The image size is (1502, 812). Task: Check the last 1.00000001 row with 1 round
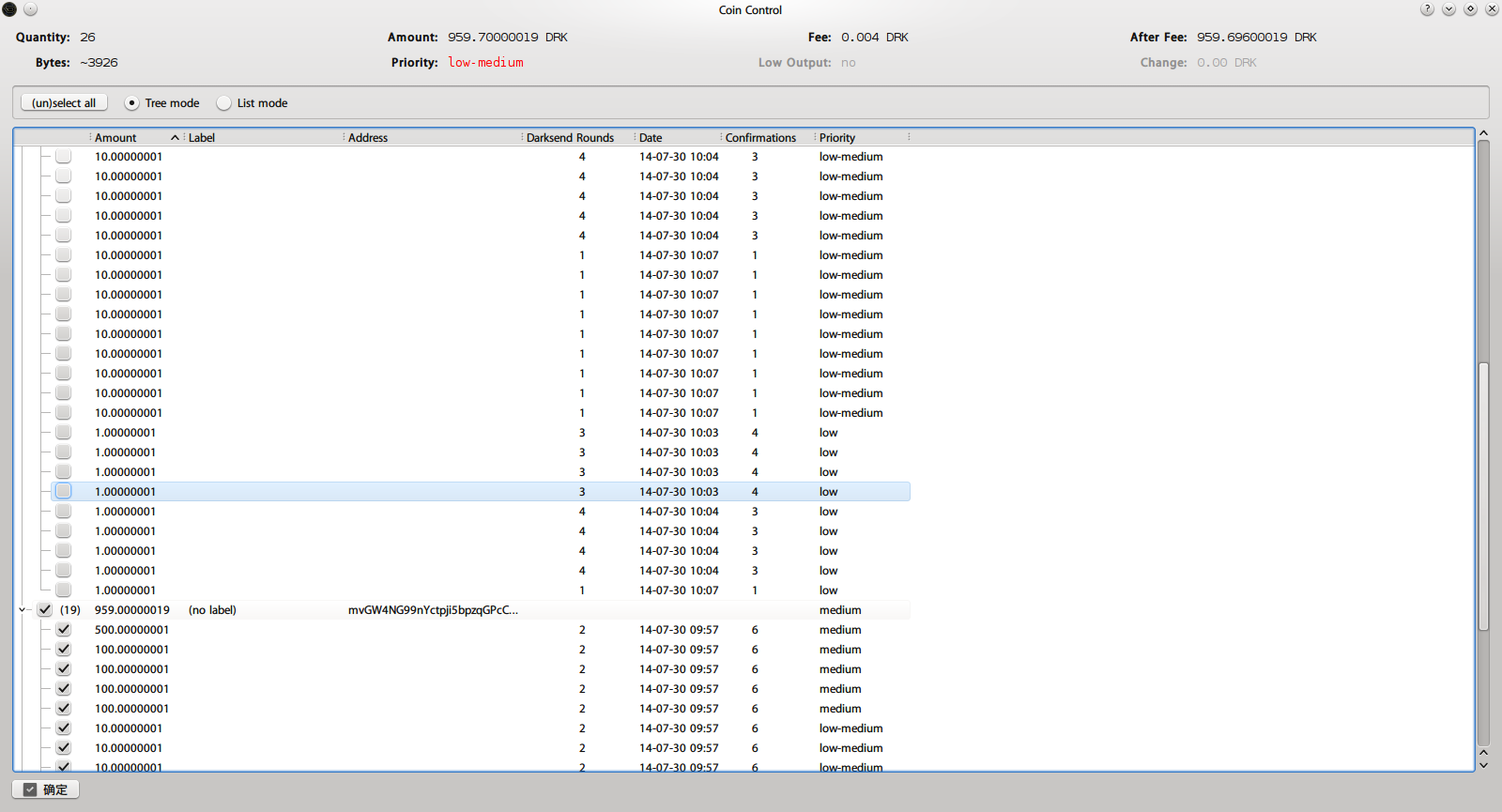63,590
